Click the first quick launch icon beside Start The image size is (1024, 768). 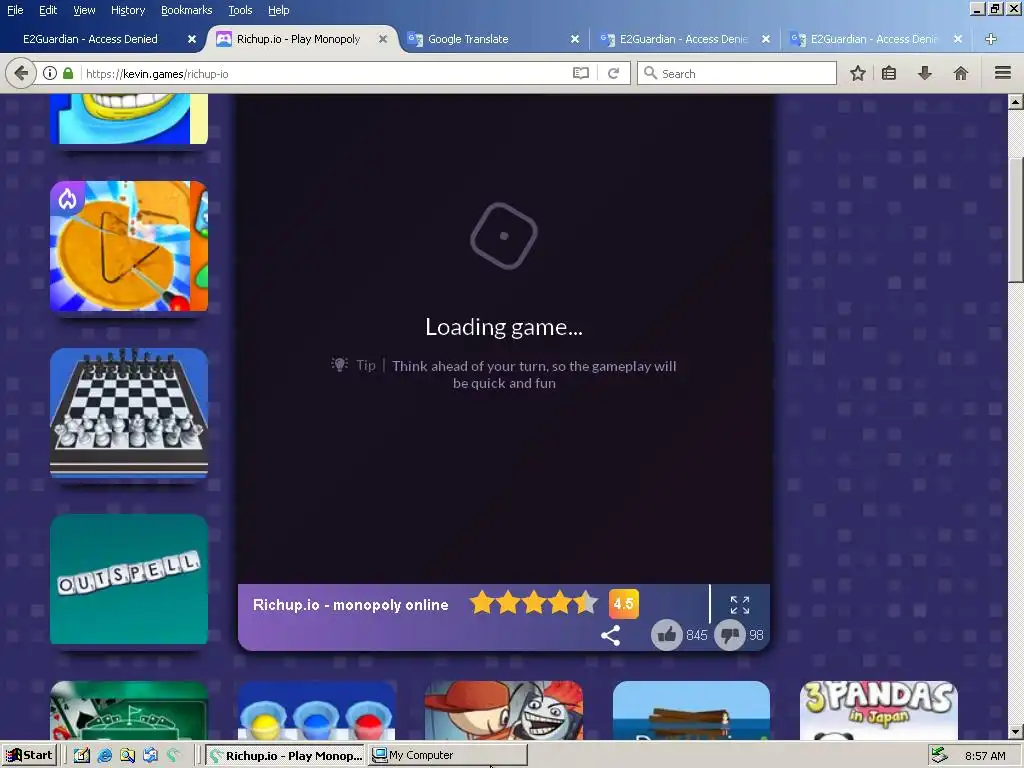point(82,756)
